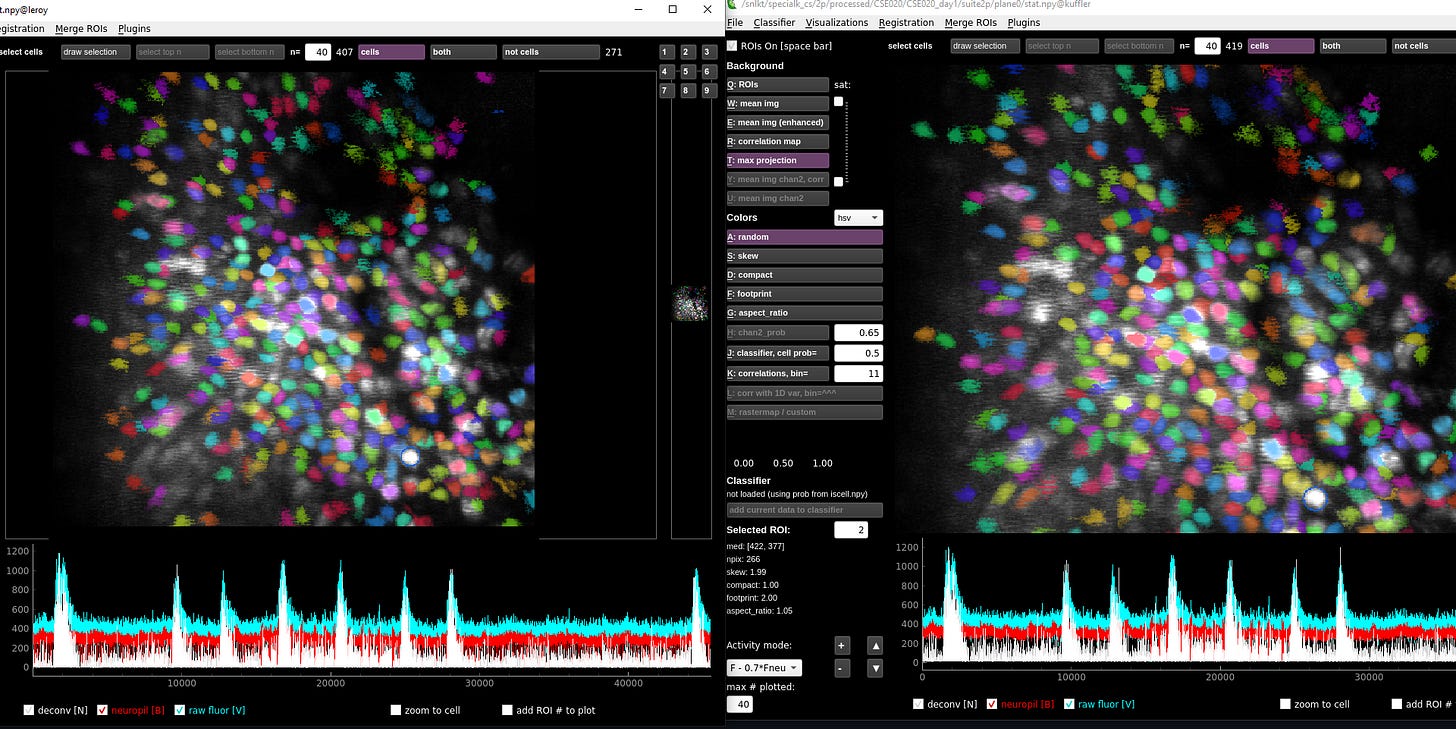Viewport: 1456px width, 729px height.
Task: Select E: mean img (enhanced) background
Action: pos(777,122)
